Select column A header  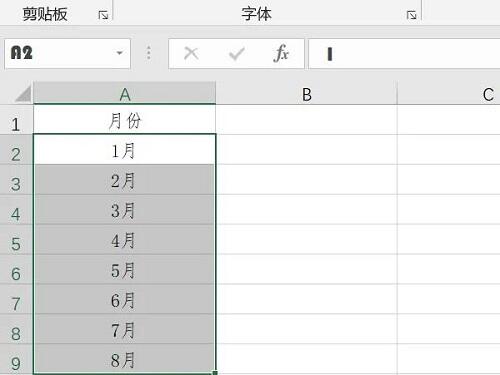coord(125,94)
